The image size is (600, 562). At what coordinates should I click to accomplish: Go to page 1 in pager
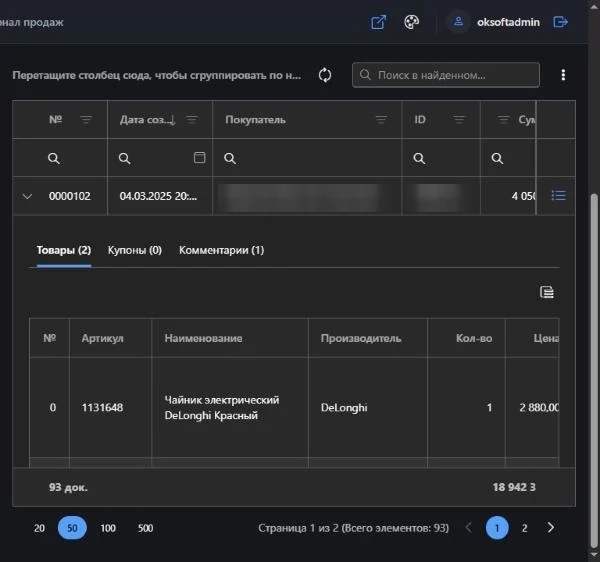pos(497,528)
